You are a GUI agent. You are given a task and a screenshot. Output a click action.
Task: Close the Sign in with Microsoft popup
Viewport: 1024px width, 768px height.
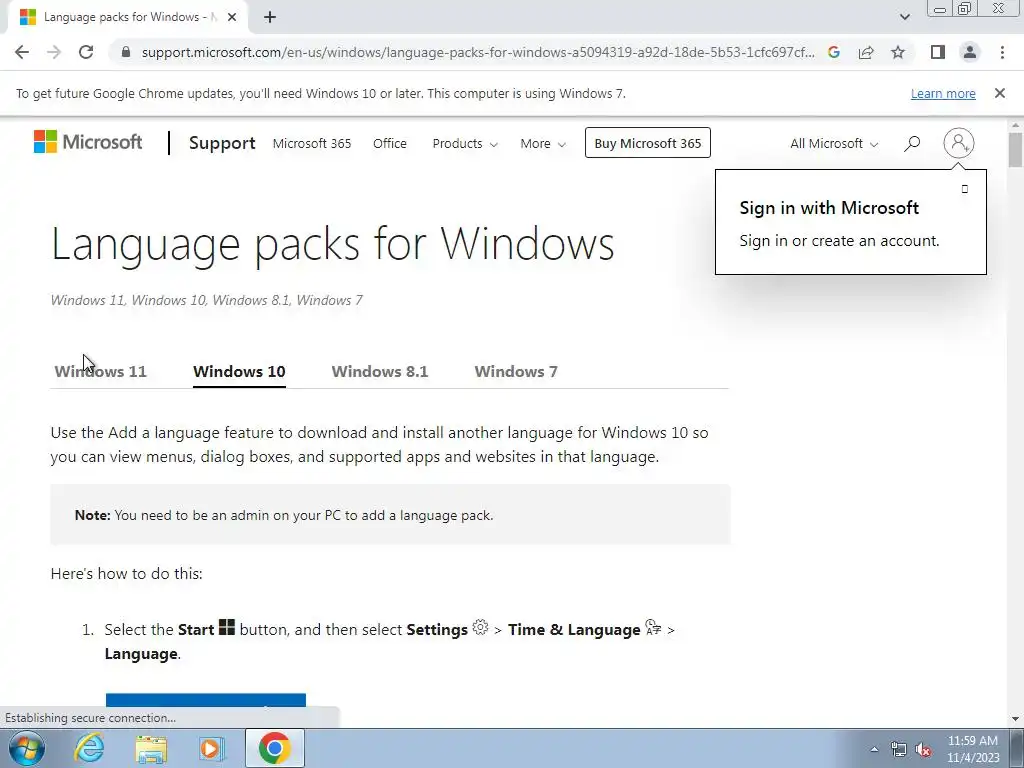(965, 189)
